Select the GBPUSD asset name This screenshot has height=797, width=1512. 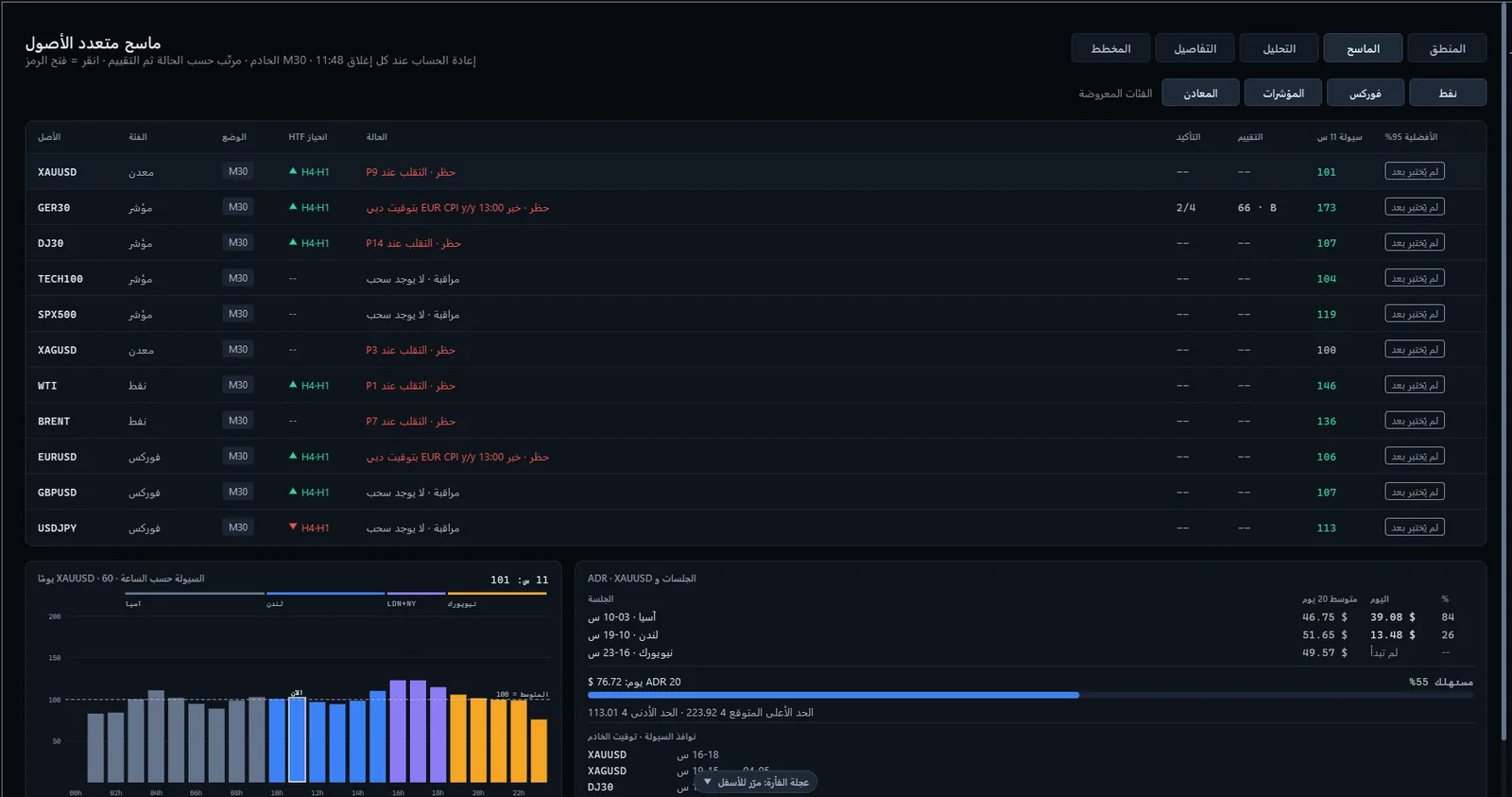(x=57, y=493)
